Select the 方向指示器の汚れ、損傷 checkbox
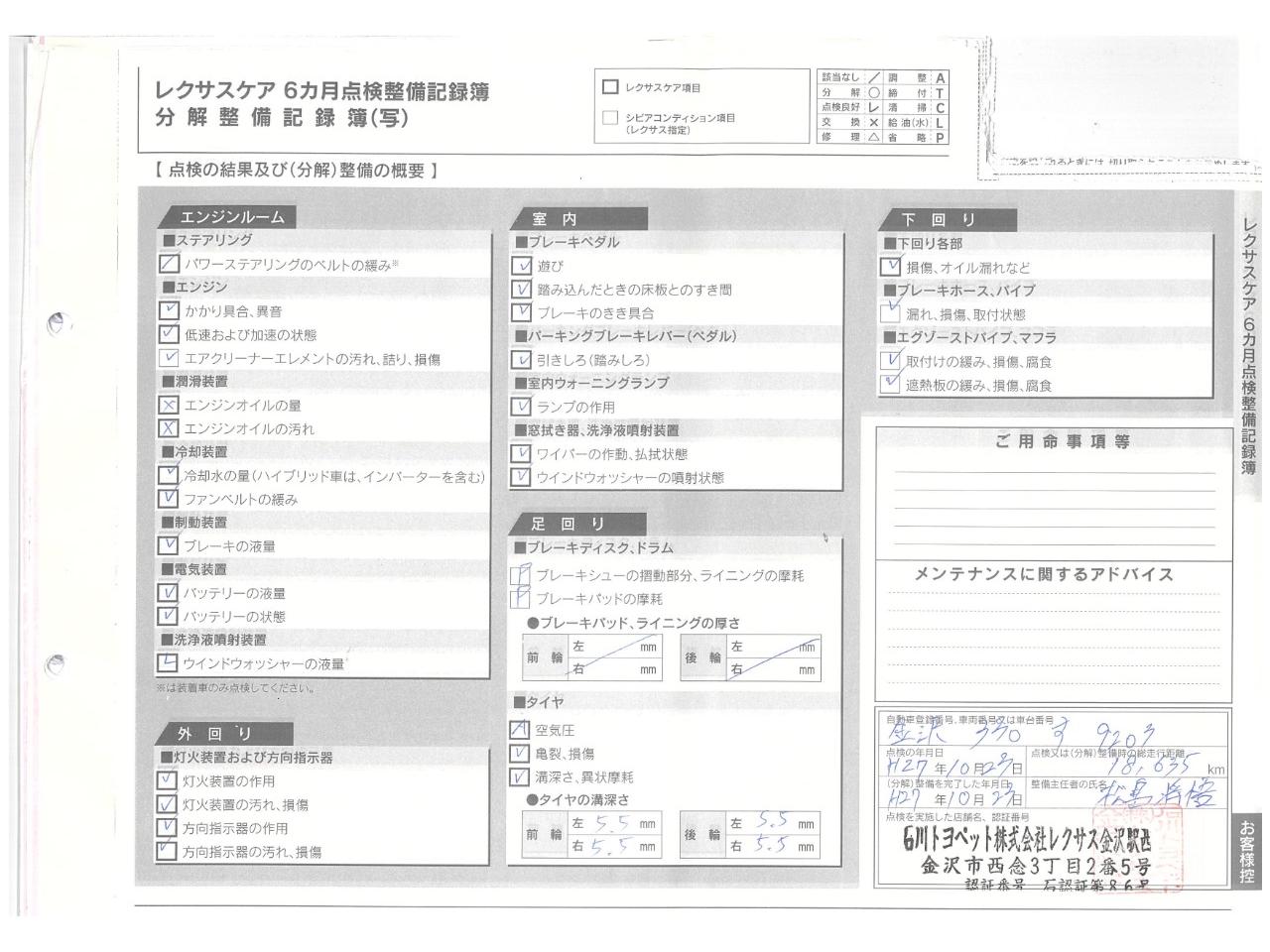The width and height of the screenshot is (1270, 952). pos(167,851)
